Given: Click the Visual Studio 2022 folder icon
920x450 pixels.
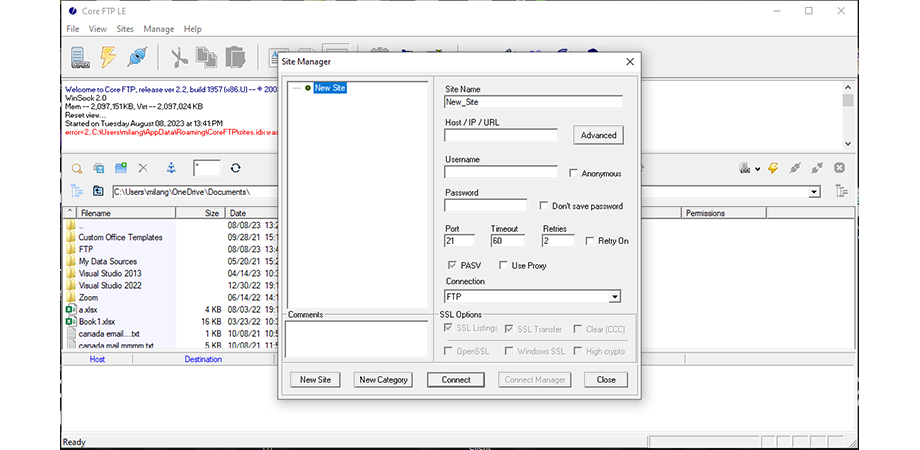Looking at the screenshot, I should click(x=70, y=285).
